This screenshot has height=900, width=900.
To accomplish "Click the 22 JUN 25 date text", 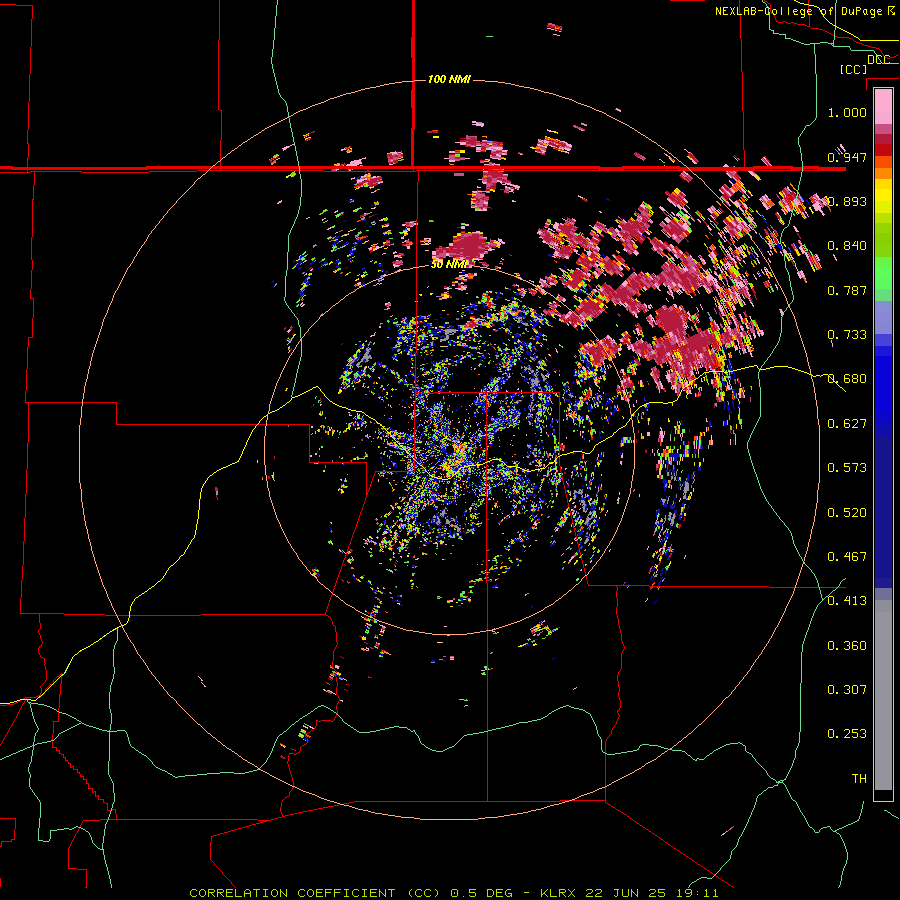I will pyautogui.click(x=626, y=893).
